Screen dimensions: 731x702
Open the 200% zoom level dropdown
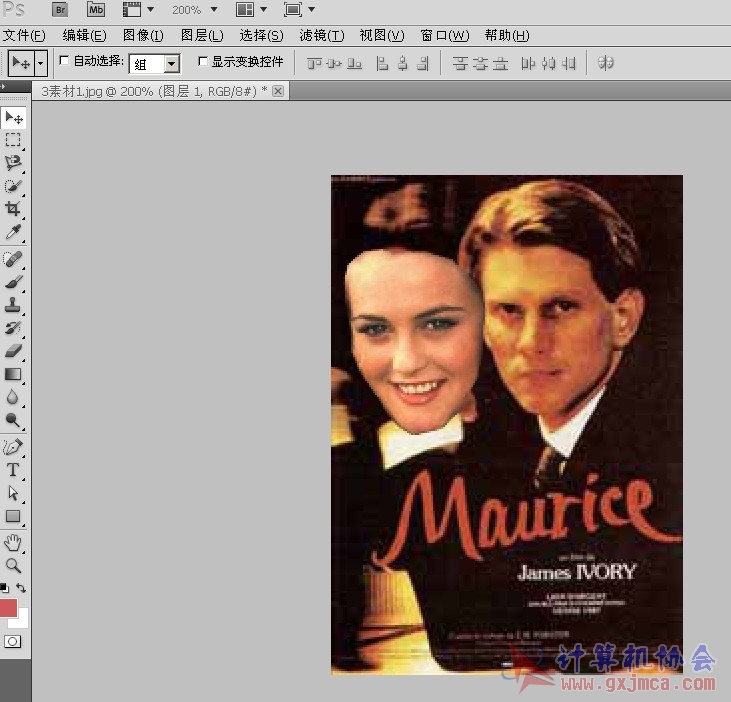[214, 9]
